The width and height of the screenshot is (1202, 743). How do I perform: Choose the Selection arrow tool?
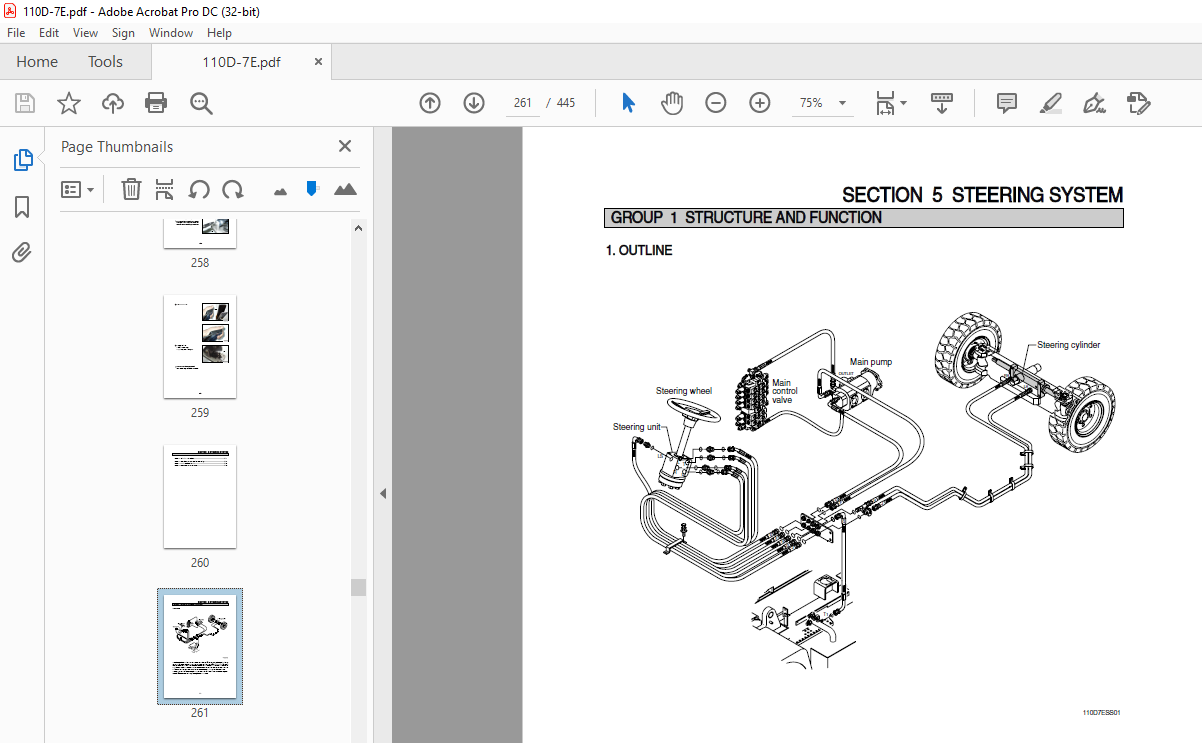click(x=628, y=103)
